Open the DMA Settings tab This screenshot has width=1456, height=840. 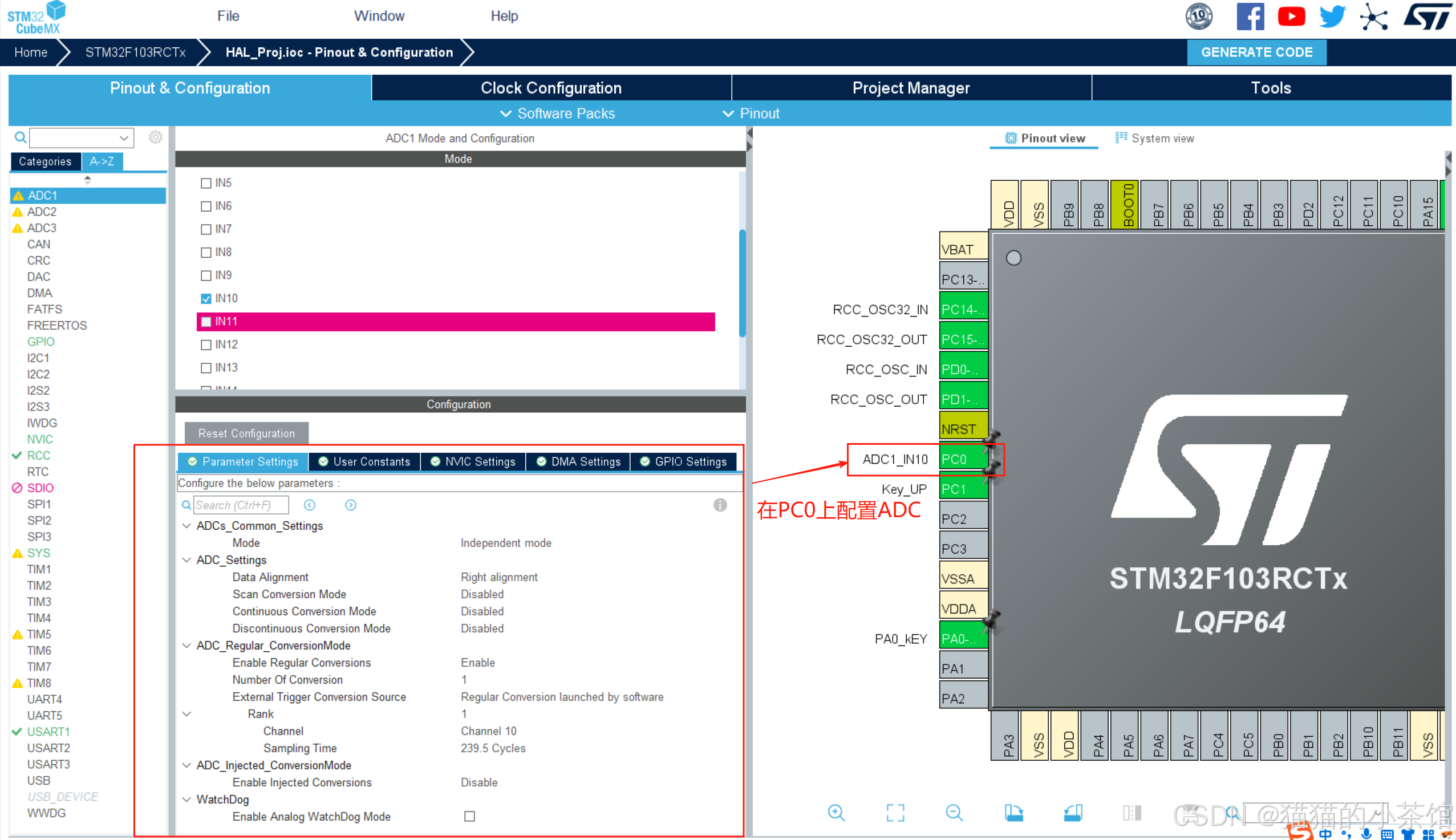[579, 461]
